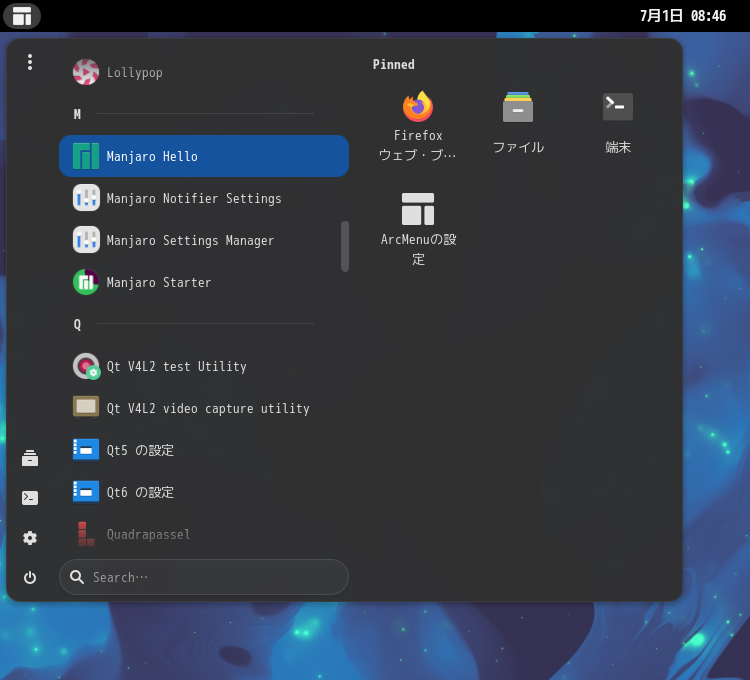Select the Manjaro Settings Manager label
Viewport: 750px width, 680px height.
[x=190, y=241]
